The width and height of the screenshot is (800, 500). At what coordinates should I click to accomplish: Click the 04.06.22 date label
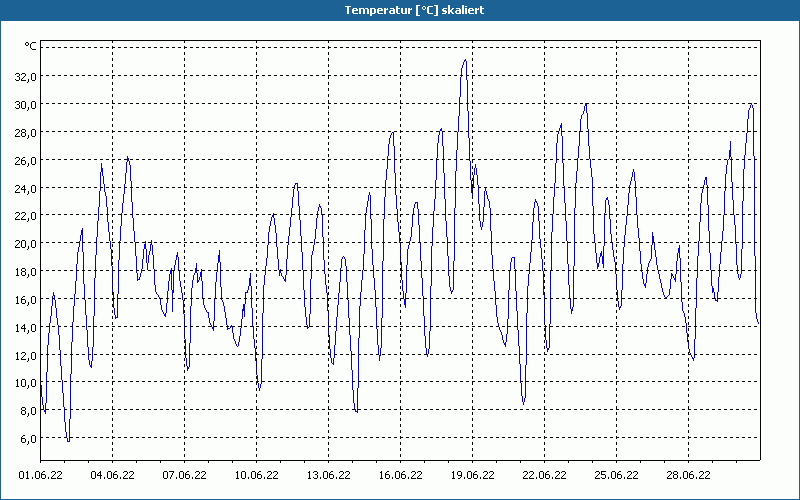(112, 475)
